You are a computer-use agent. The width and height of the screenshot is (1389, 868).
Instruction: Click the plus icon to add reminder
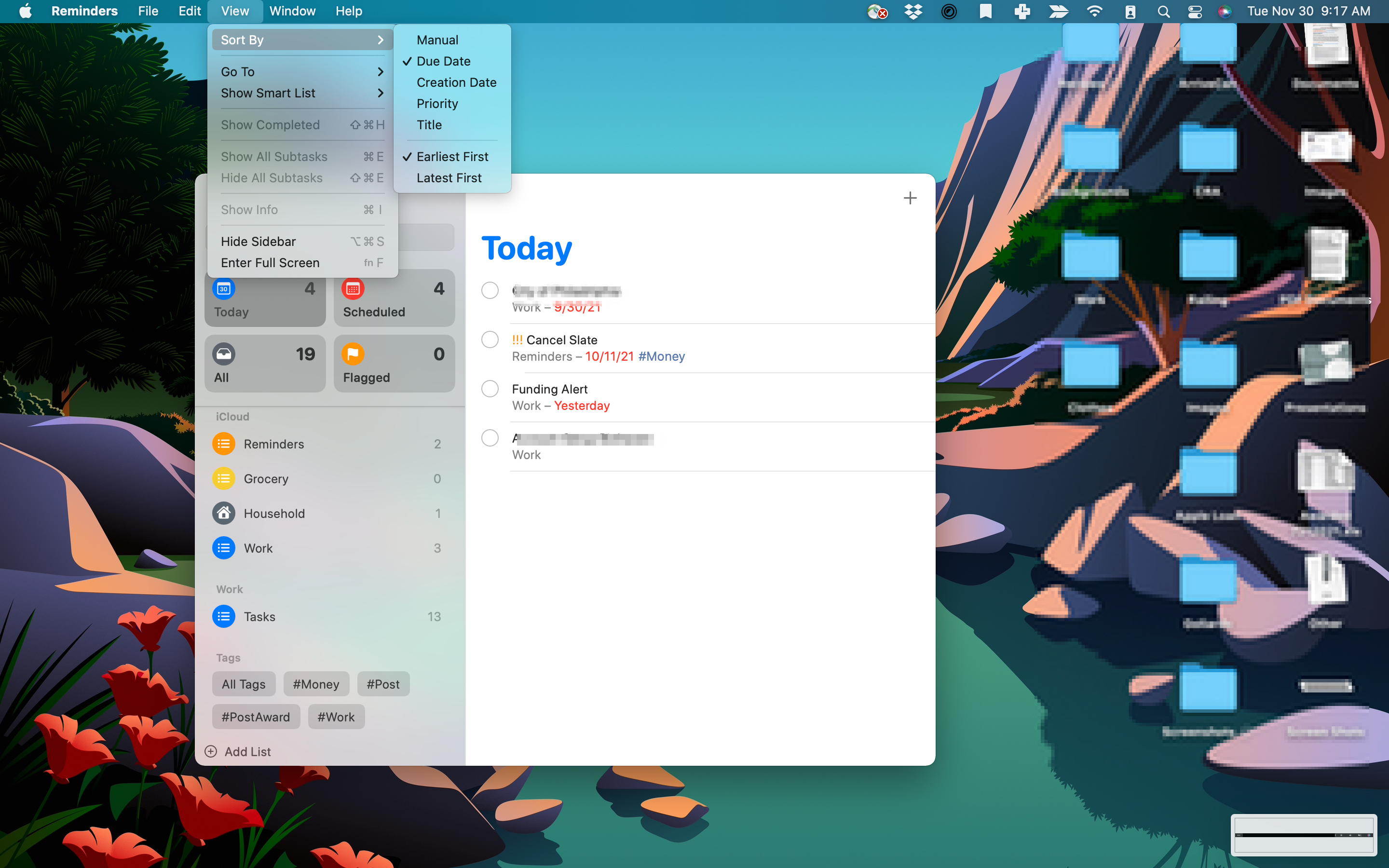pos(910,198)
